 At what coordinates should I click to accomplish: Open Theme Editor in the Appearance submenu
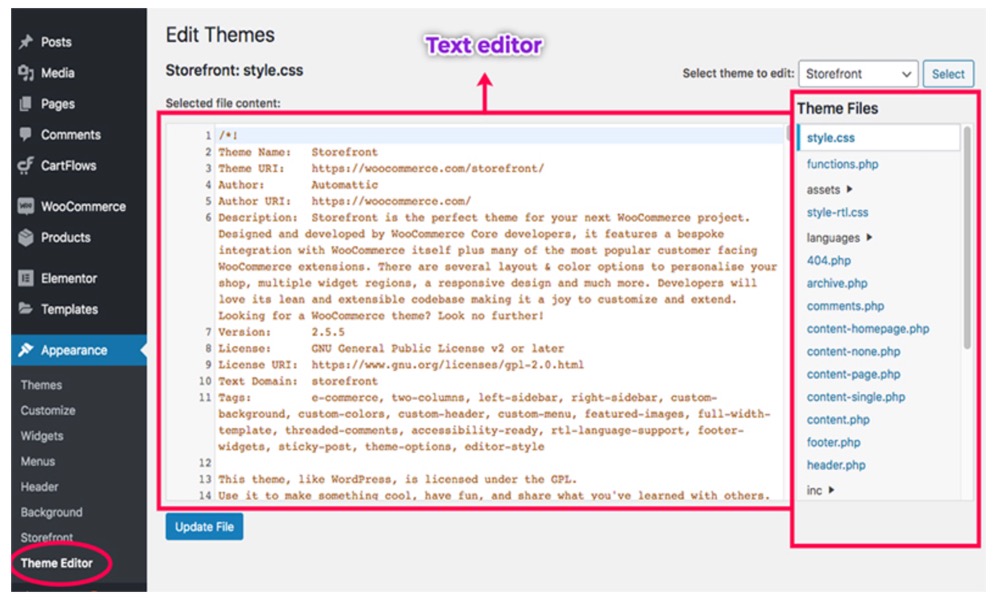[x=57, y=563]
